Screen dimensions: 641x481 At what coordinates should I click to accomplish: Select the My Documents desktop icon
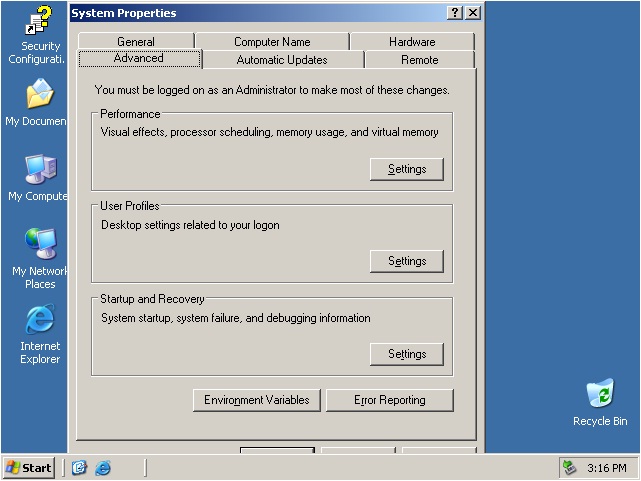(40, 96)
